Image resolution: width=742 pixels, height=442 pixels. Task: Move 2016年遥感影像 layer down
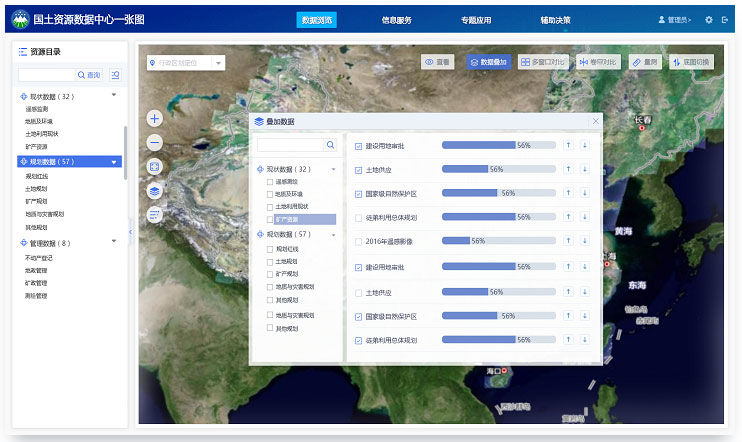(x=585, y=241)
